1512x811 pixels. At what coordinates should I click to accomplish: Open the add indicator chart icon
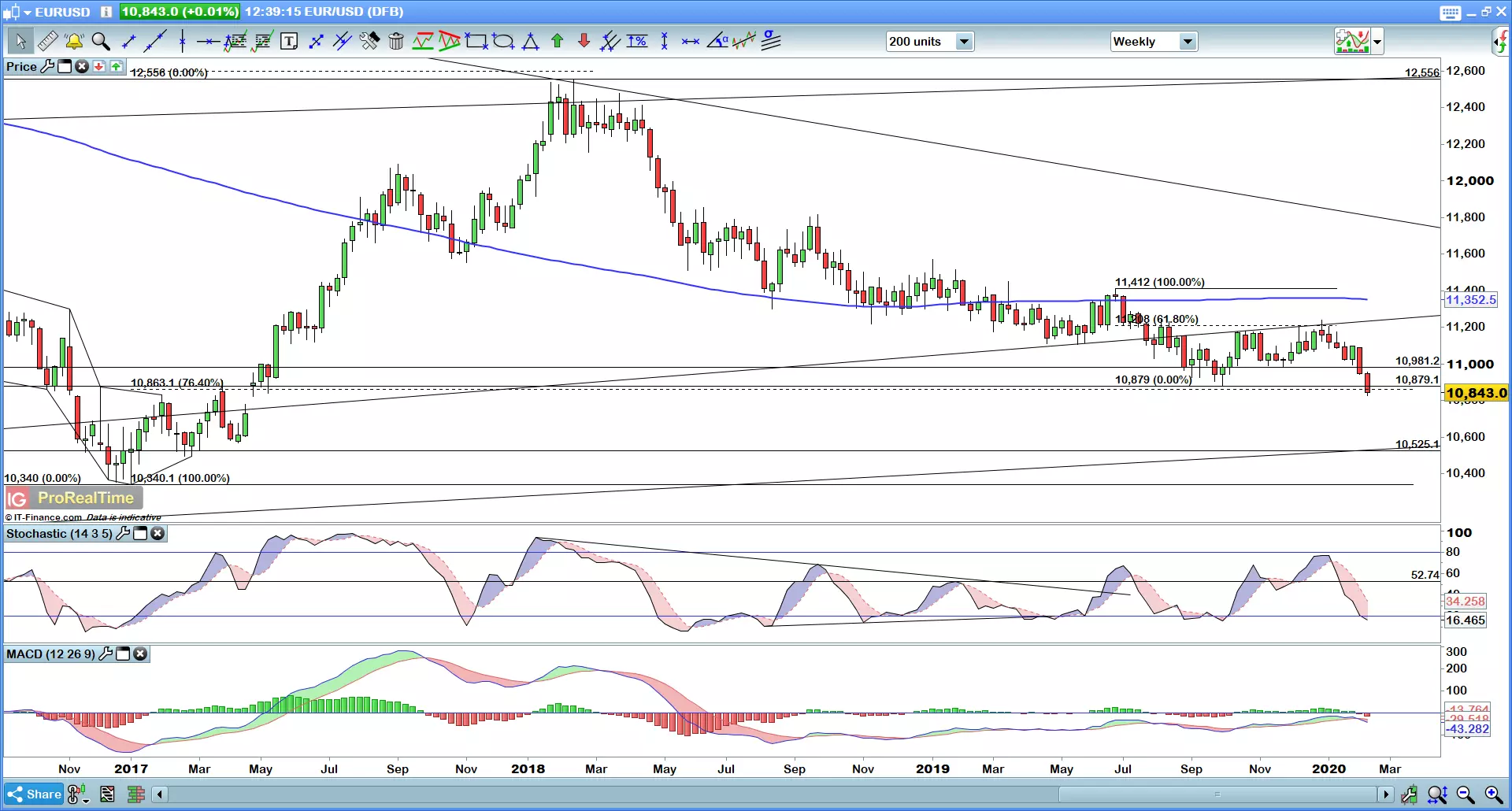1353,41
